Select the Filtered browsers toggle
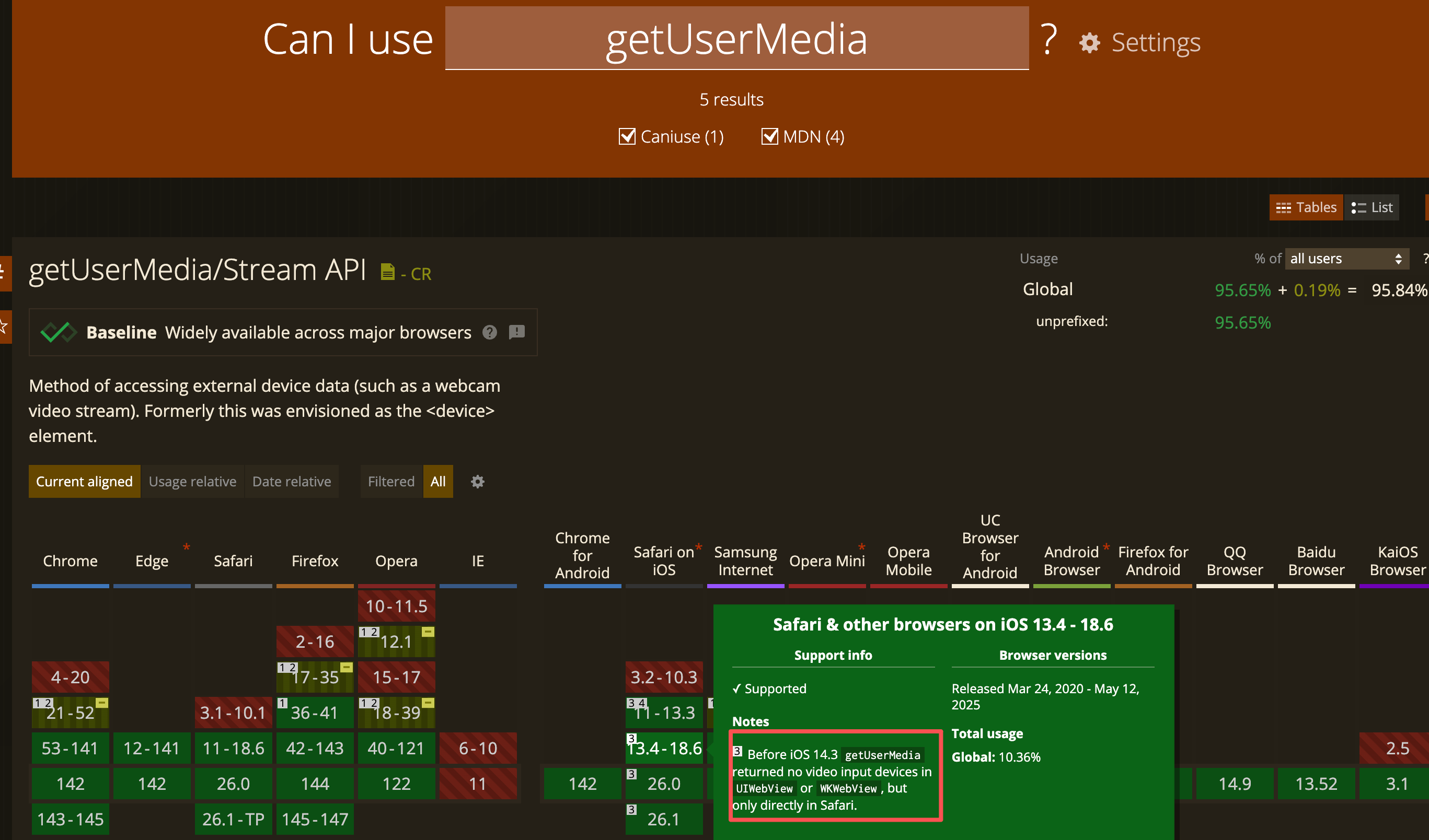The height and width of the screenshot is (840, 1429). coord(391,481)
